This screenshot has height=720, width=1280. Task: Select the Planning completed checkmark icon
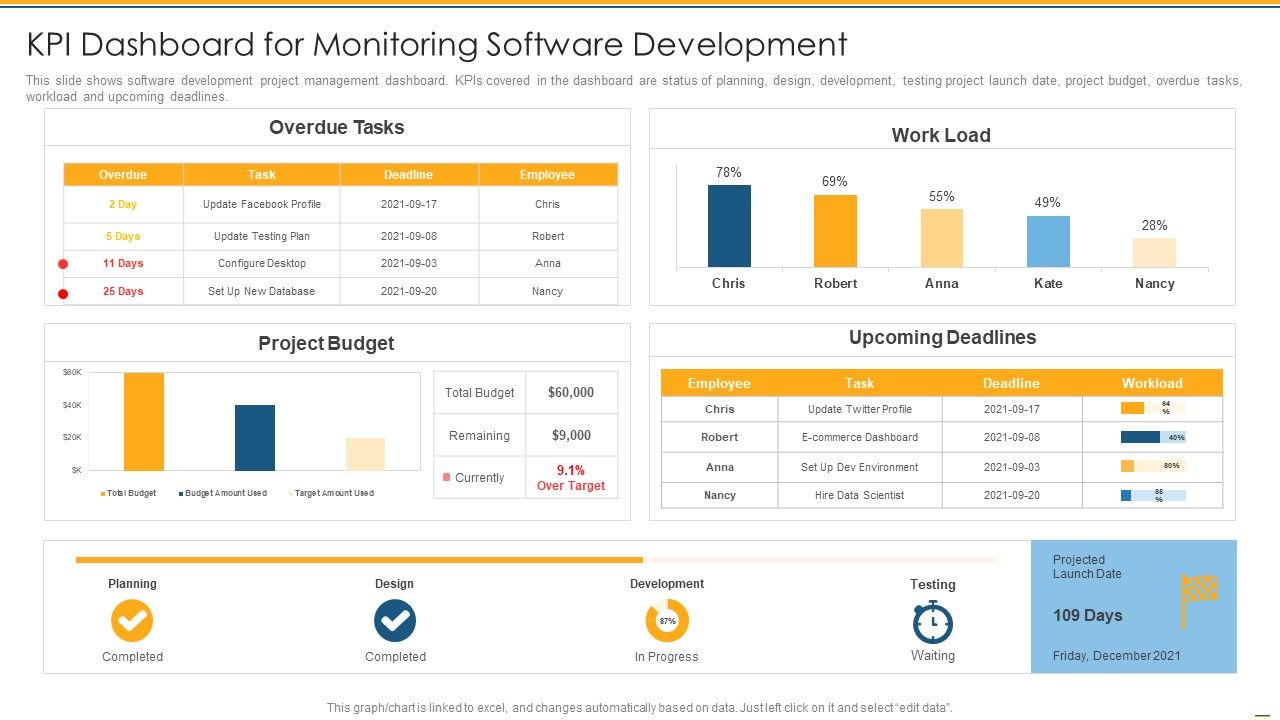[132, 621]
